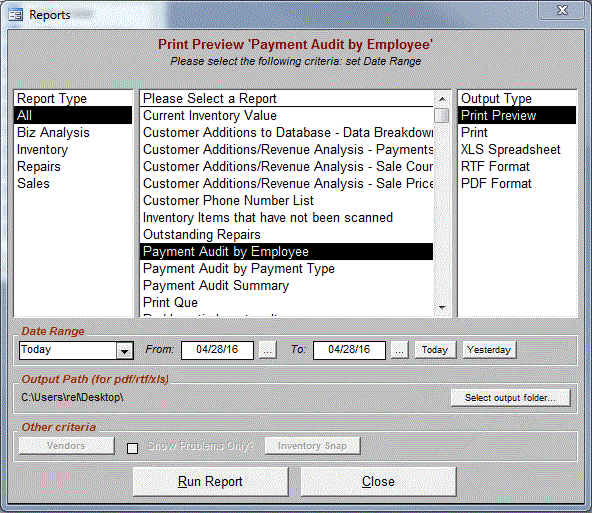
Task: Click the Reports form icon in title bar
Action: click(x=15, y=15)
